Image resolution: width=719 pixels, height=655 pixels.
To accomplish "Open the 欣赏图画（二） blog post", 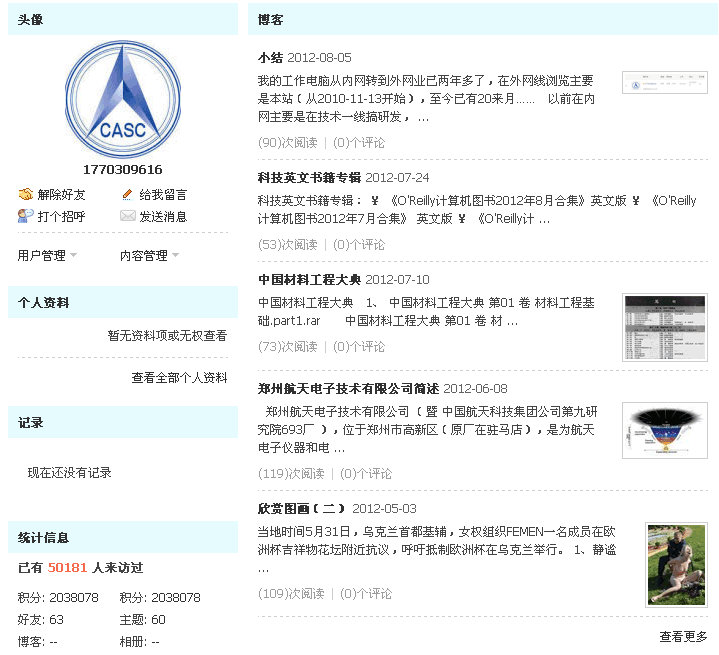I will [301, 509].
